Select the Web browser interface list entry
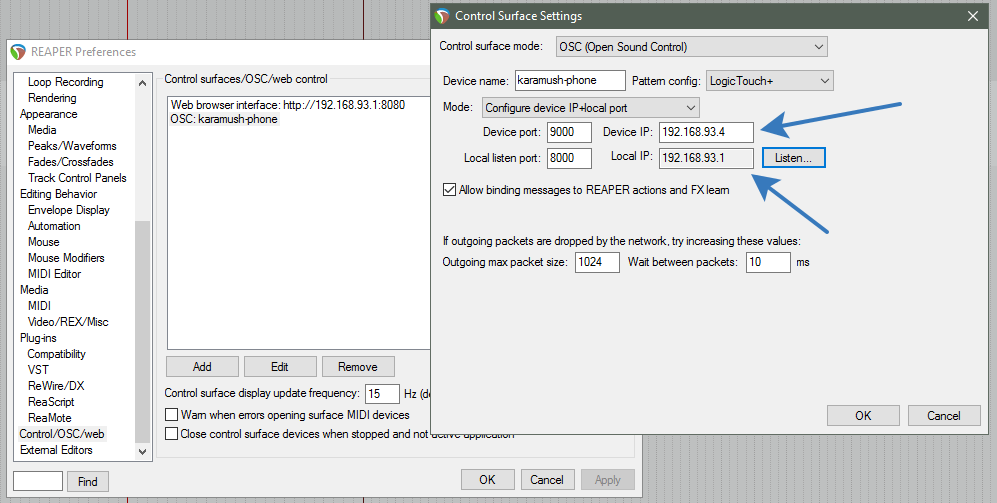 (287, 104)
